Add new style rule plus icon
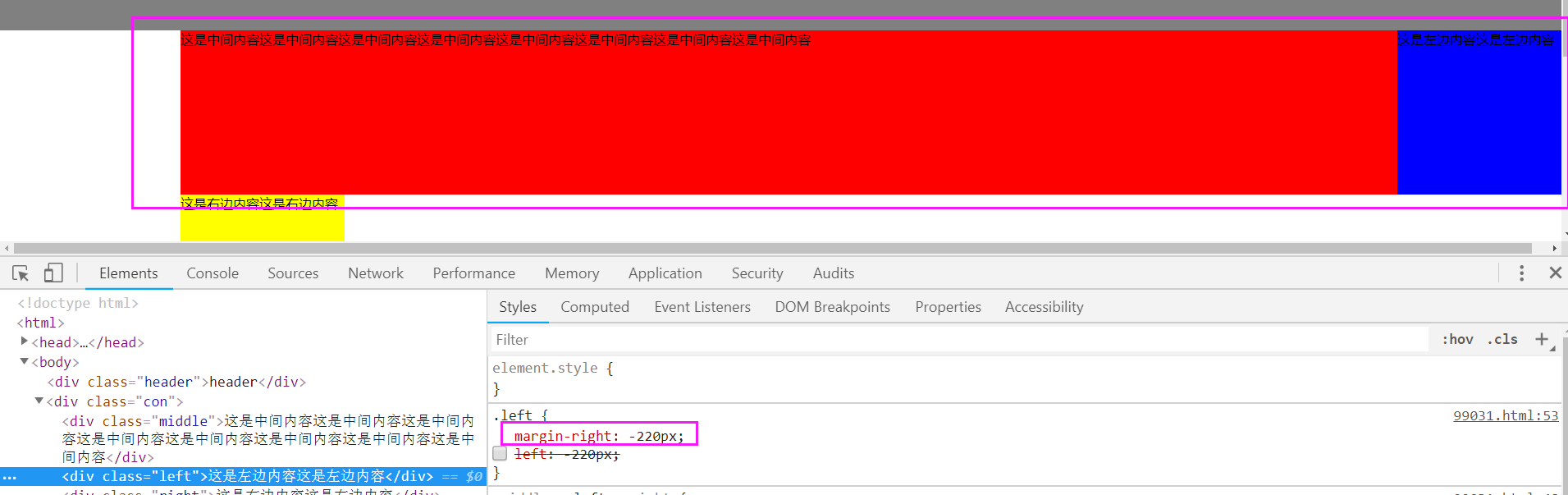The height and width of the screenshot is (495, 1568). (x=1542, y=339)
